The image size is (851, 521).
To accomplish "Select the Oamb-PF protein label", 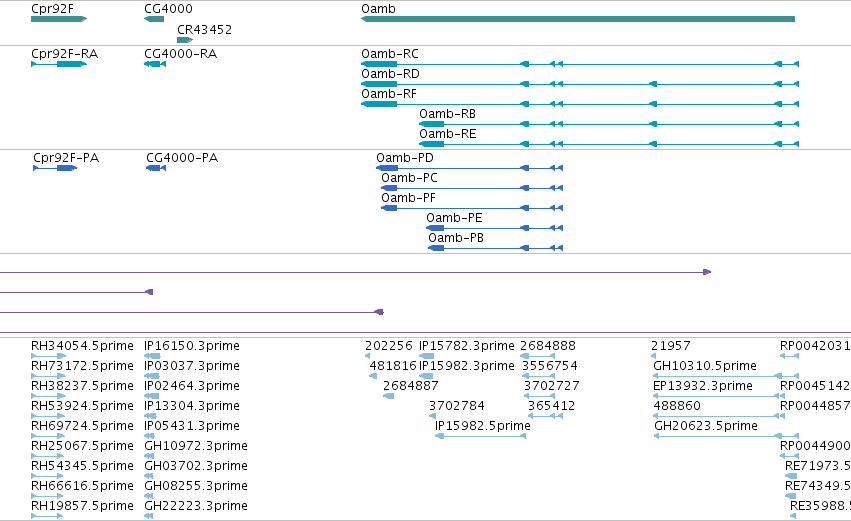I will [408, 198].
